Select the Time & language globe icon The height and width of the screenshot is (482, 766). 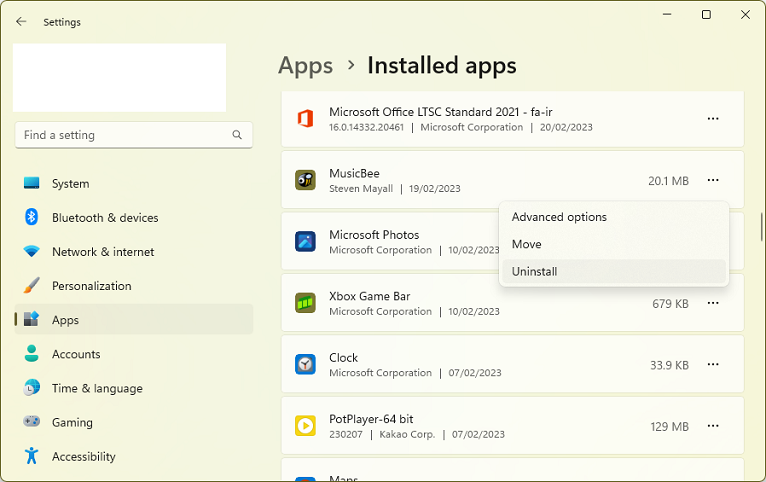(32, 388)
